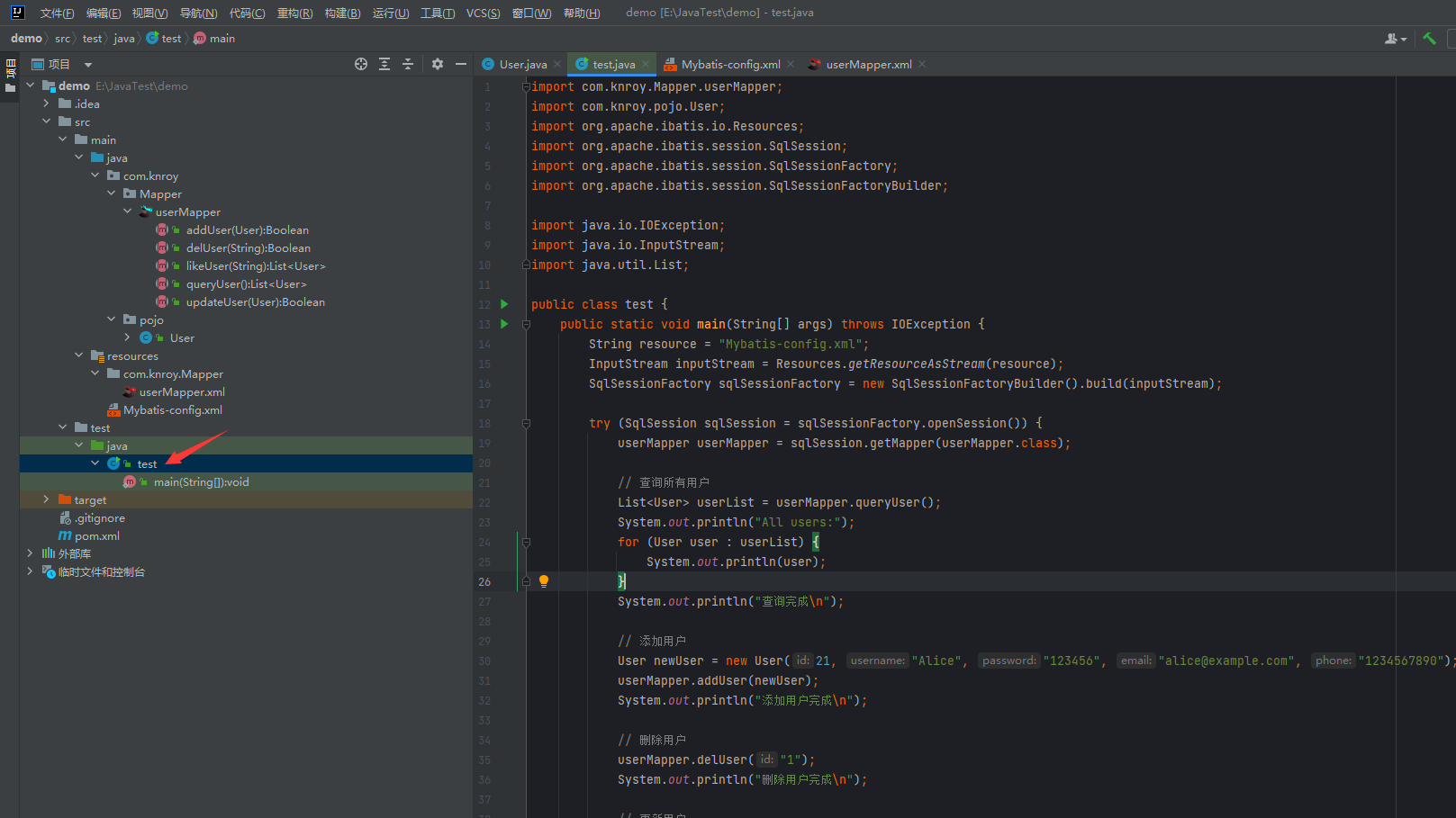Collapse the userMapper node in project tree
The image size is (1456, 818).
pos(128,211)
